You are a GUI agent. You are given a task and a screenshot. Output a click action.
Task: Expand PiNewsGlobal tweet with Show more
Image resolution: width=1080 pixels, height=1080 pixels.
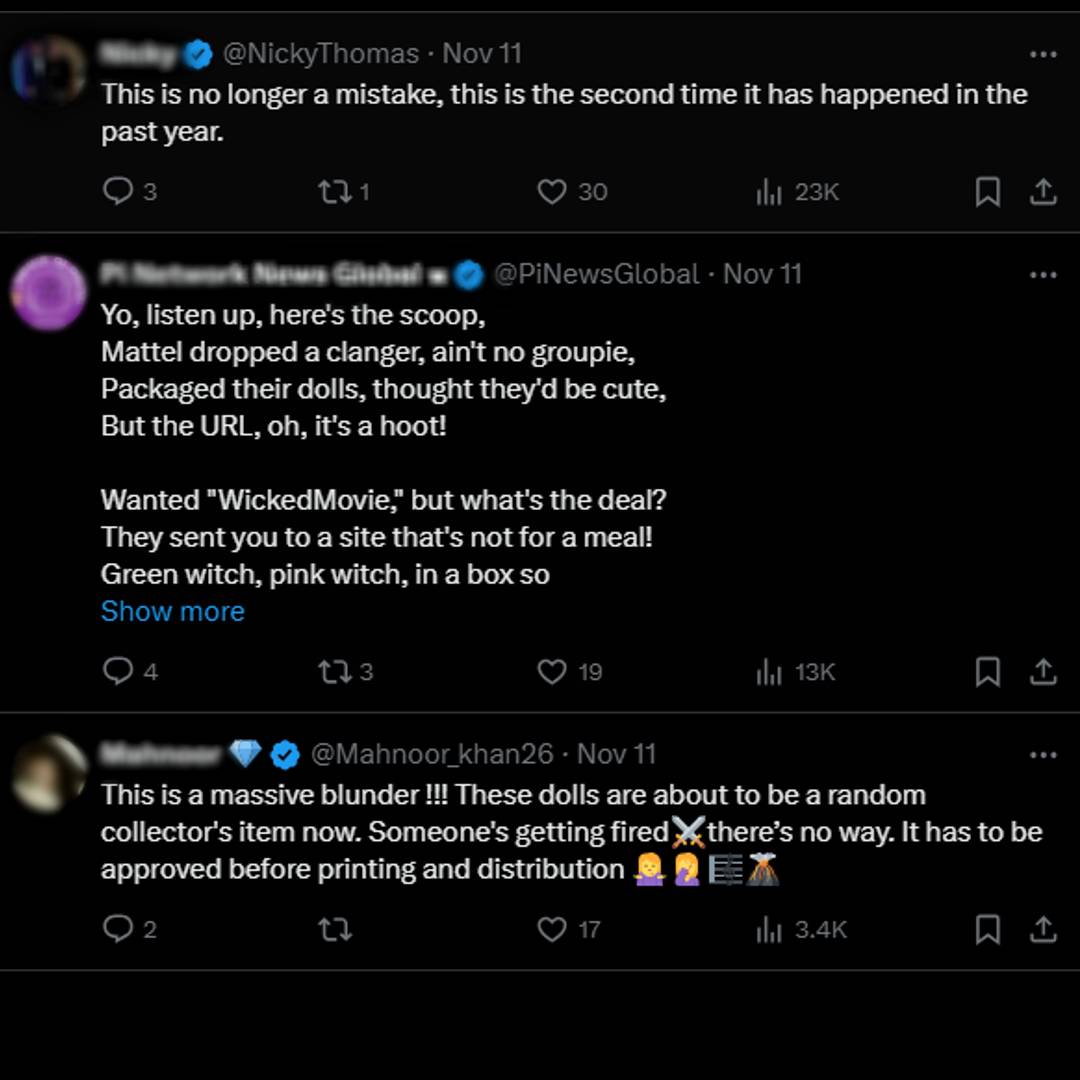click(172, 611)
